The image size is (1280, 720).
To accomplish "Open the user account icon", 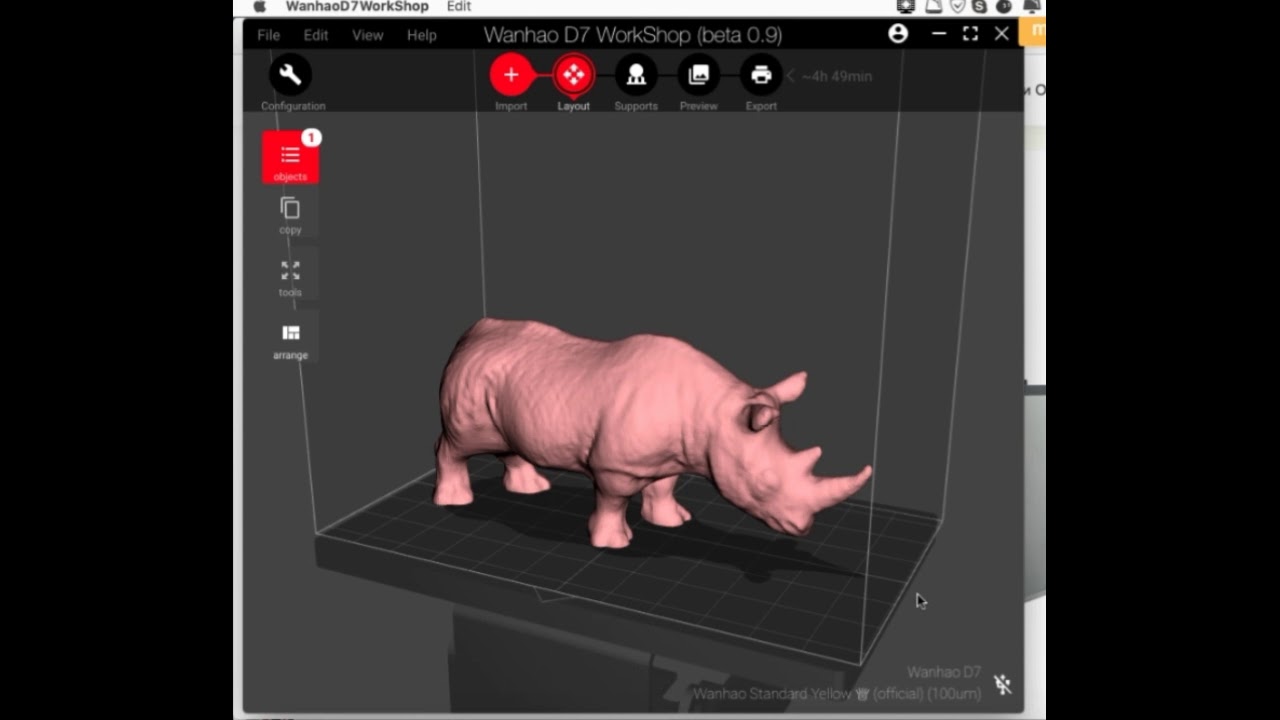I will (898, 34).
